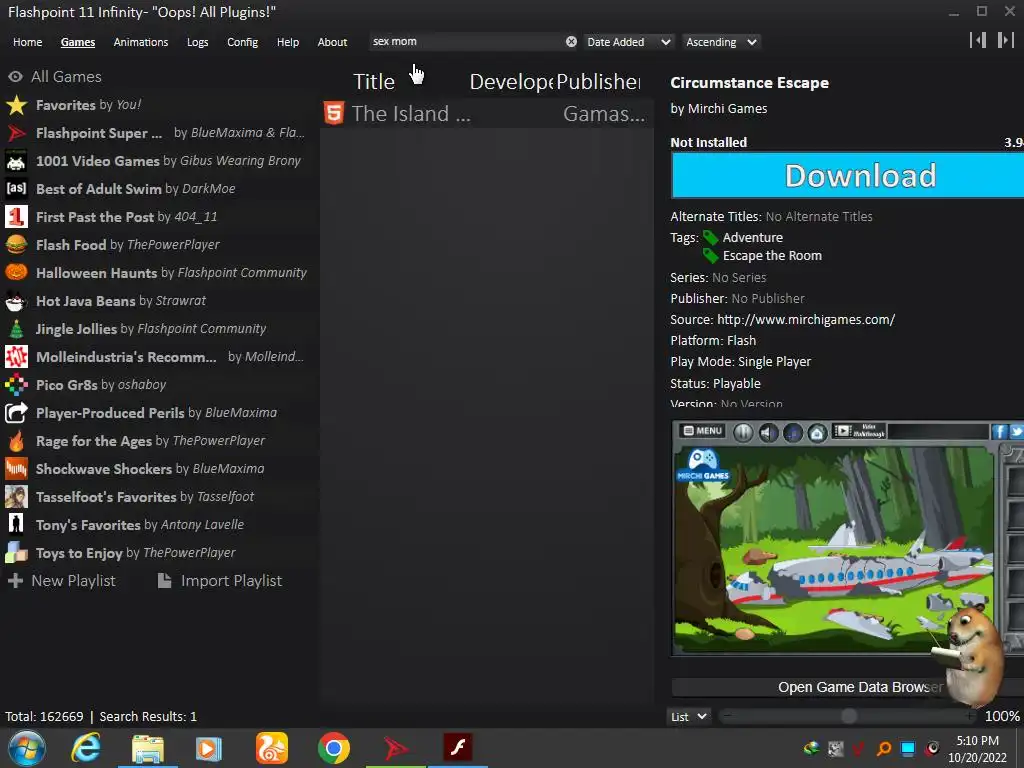Image resolution: width=1024 pixels, height=768 pixels.
Task: Sort by the Developer column header
Action: click(511, 82)
